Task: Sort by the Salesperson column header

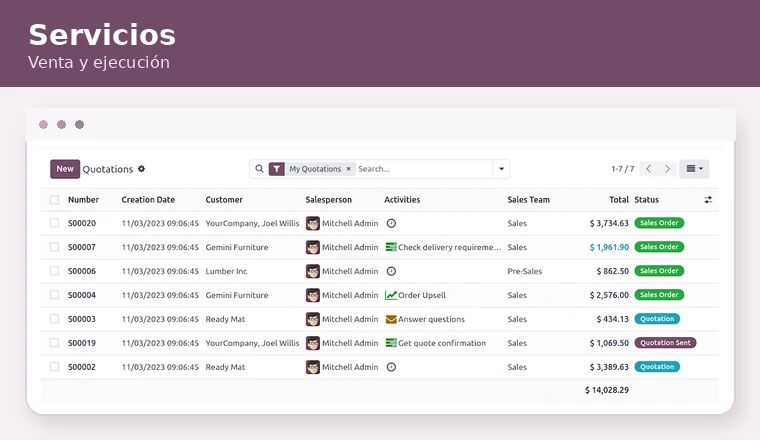Action: pyautogui.click(x=329, y=200)
